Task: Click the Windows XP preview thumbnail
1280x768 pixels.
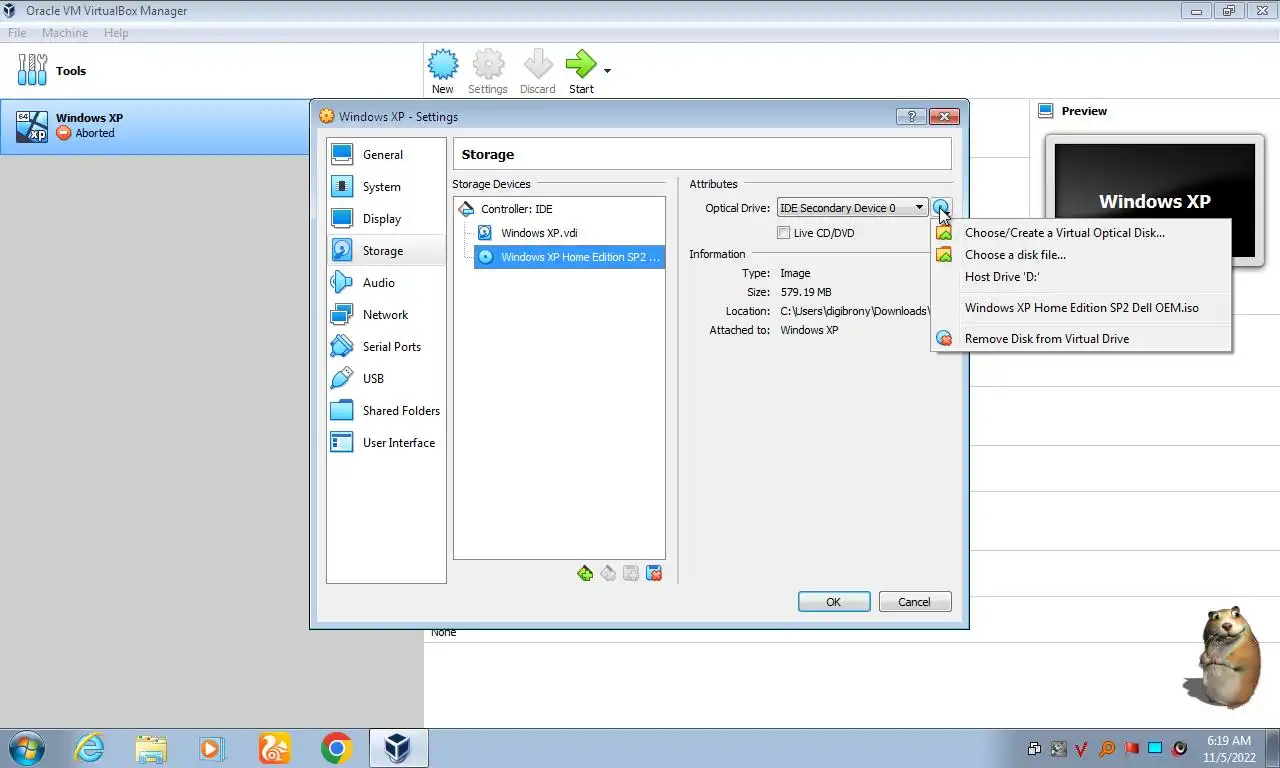Action: pos(1154,200)
